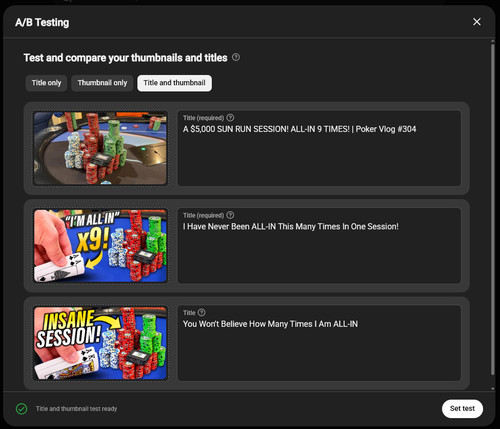
Task: Edit the "I Have Never Been ALL-IN" title field
Action: coord(319,246)
